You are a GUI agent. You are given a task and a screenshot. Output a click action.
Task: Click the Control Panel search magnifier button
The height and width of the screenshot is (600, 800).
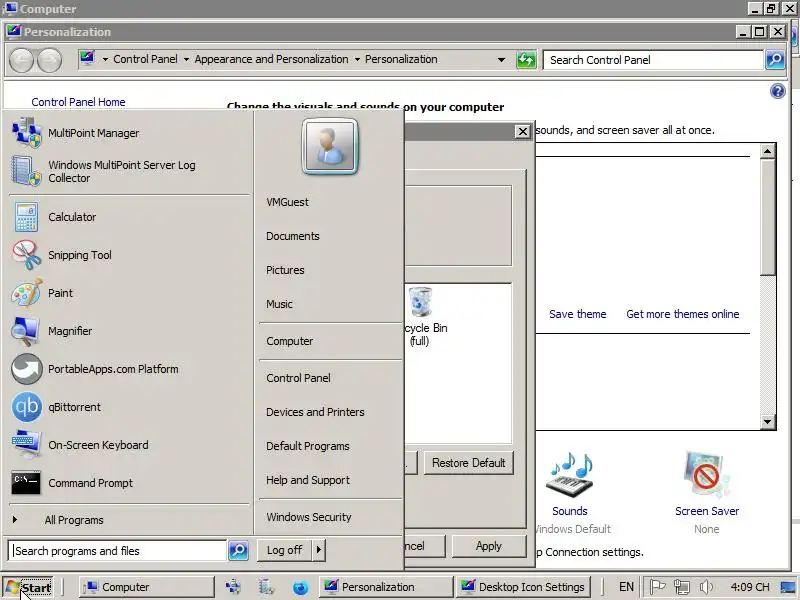pyautogui.click(x=776, y=60)
